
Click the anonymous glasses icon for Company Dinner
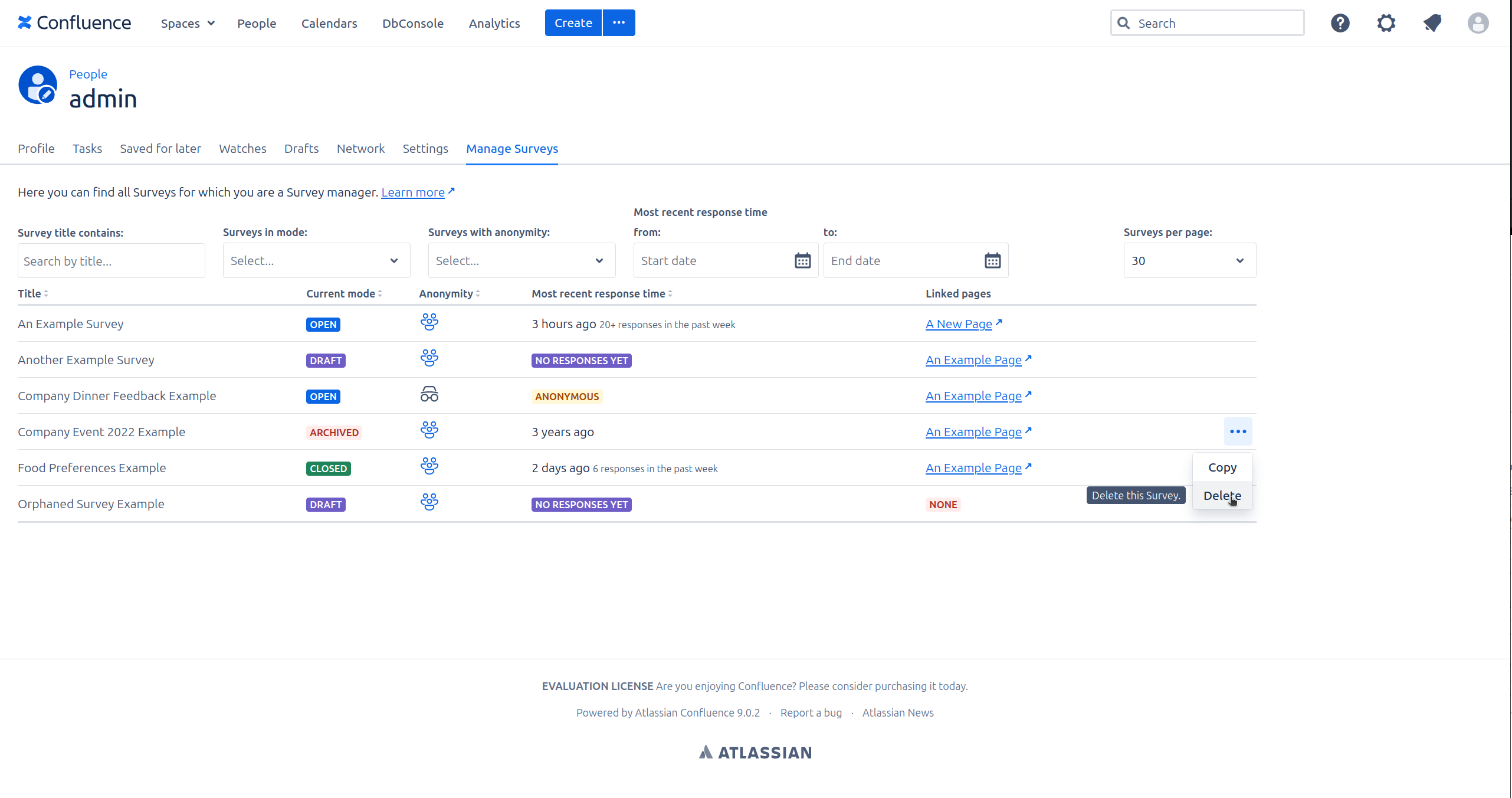[429, 395]
